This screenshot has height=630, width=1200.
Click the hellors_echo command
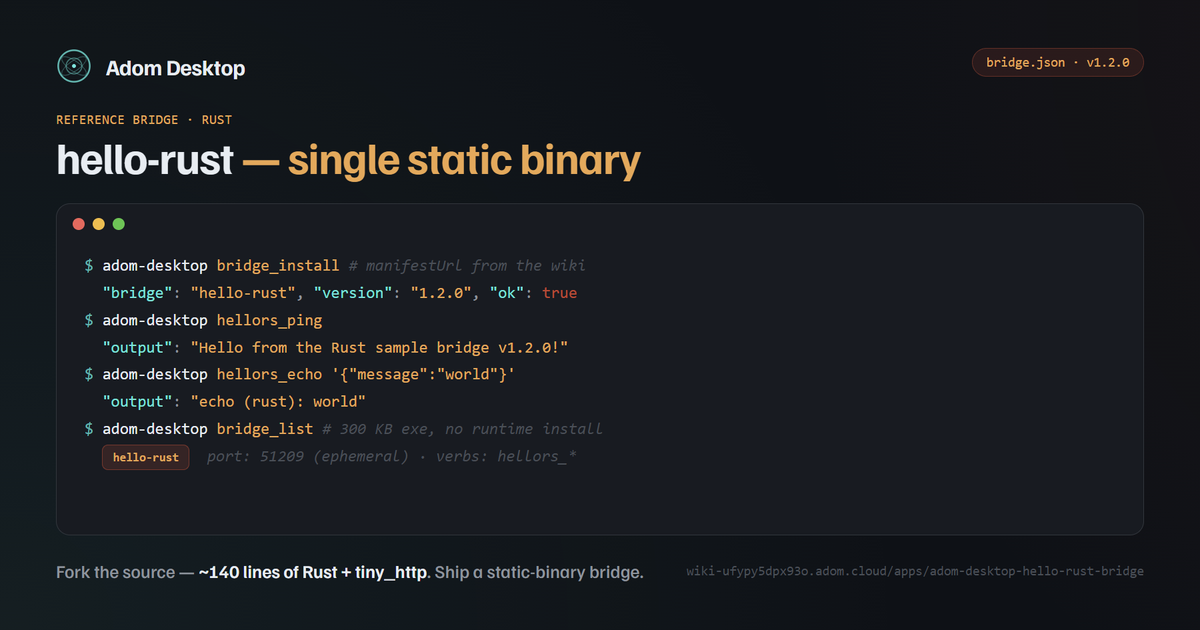(x=270, y=374)
